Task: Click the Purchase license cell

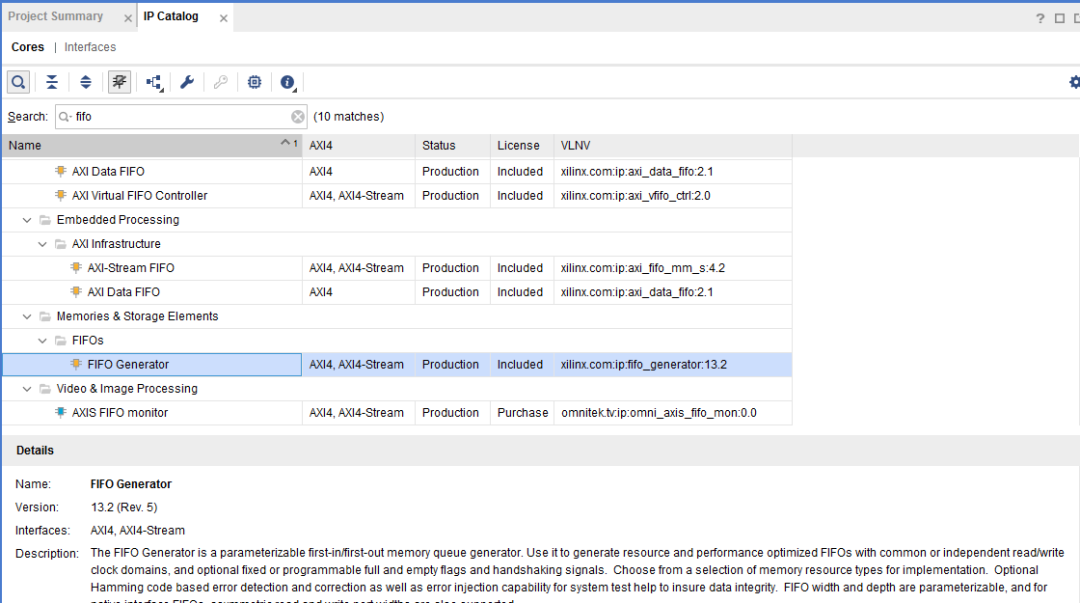Action: point(522,413)
